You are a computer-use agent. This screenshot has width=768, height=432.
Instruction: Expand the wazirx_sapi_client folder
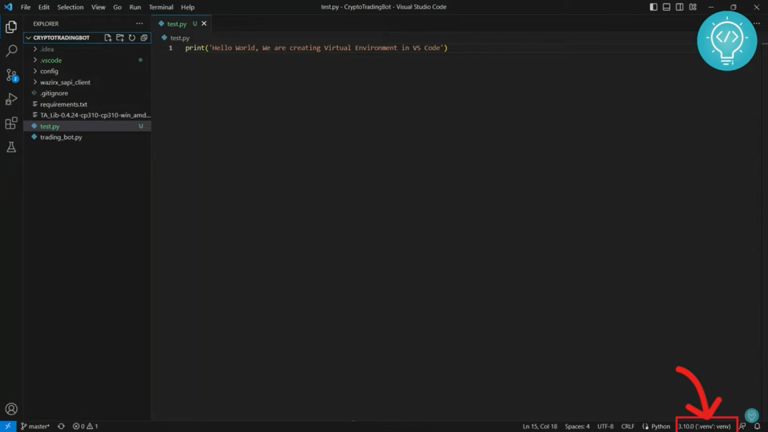[x=64, y=82]
